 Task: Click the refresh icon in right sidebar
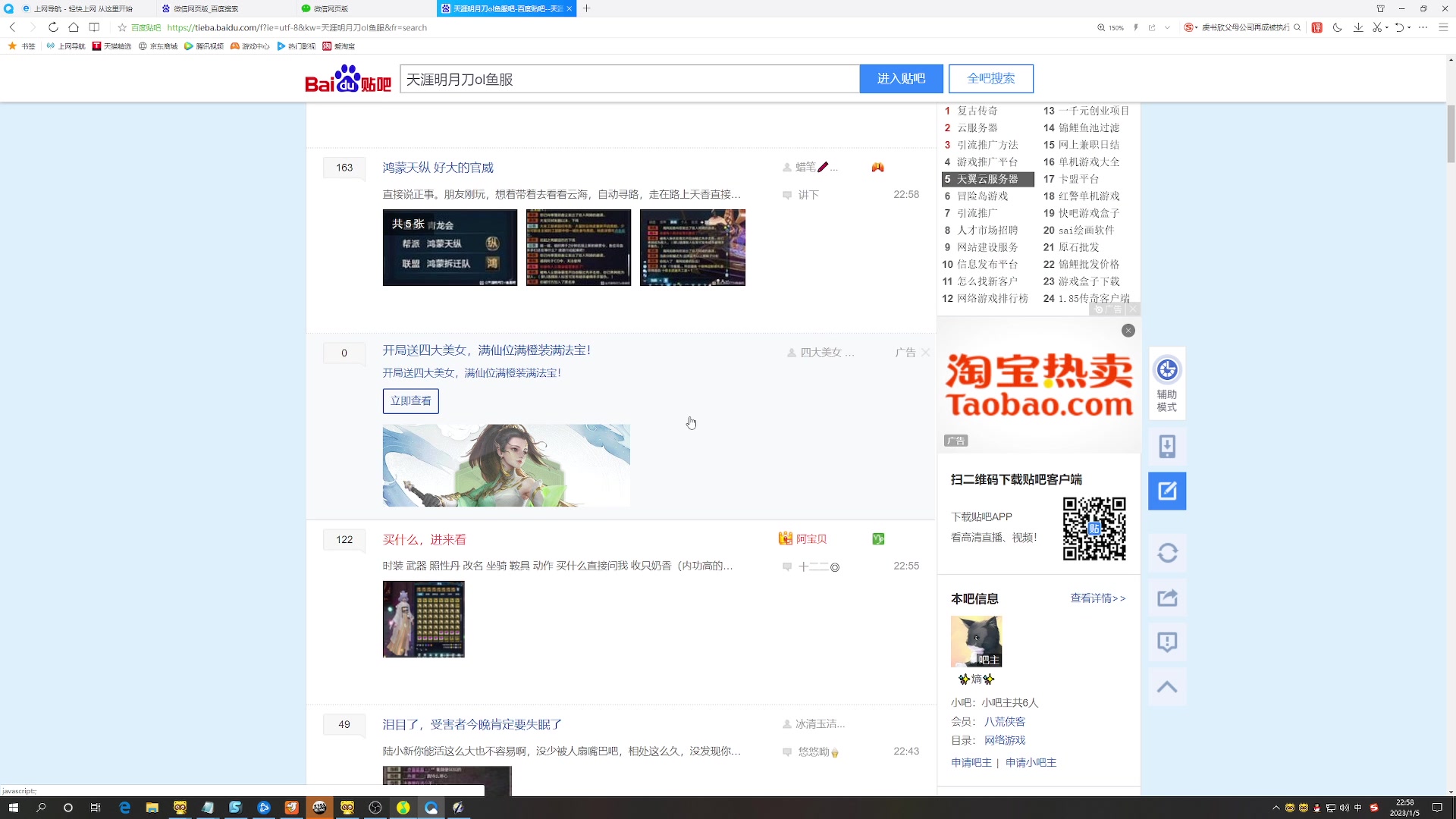pos(1167,553)
